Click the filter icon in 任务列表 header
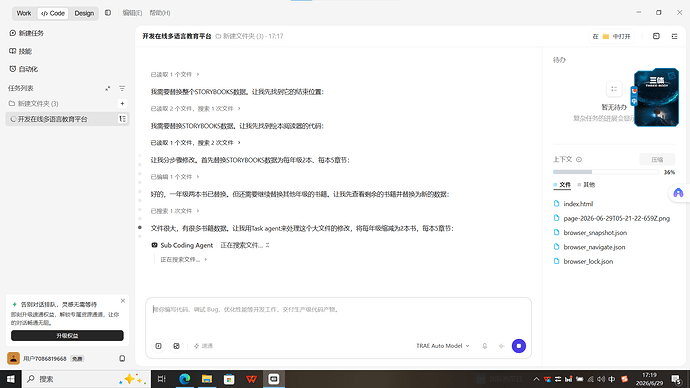Viewport: 690px width, 388px height. coord(122,88)
